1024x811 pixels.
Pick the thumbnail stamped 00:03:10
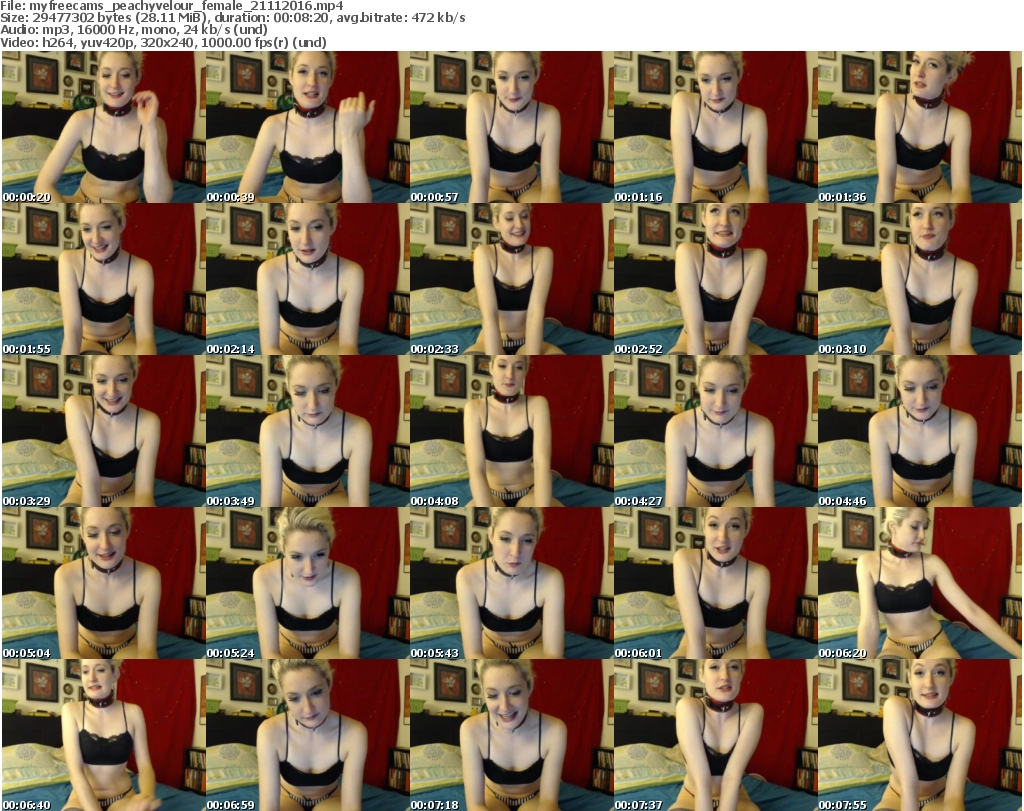point(920,279)
